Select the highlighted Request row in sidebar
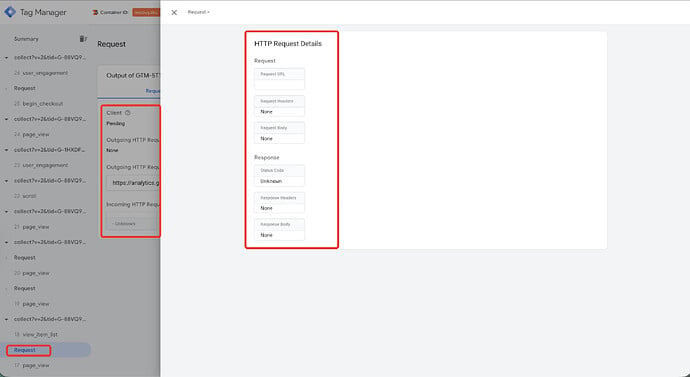 tap(45, 350)
